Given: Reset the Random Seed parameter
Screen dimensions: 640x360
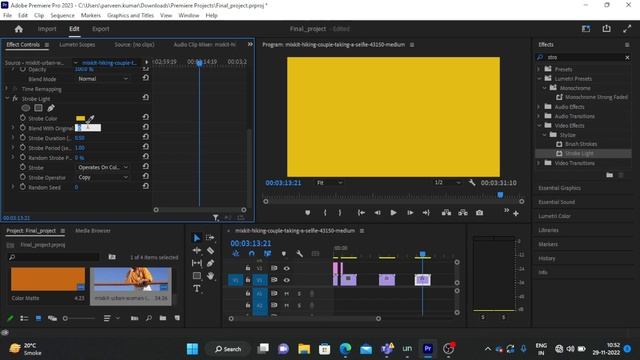Looking at the screenshot, I should tap(146, 187).
